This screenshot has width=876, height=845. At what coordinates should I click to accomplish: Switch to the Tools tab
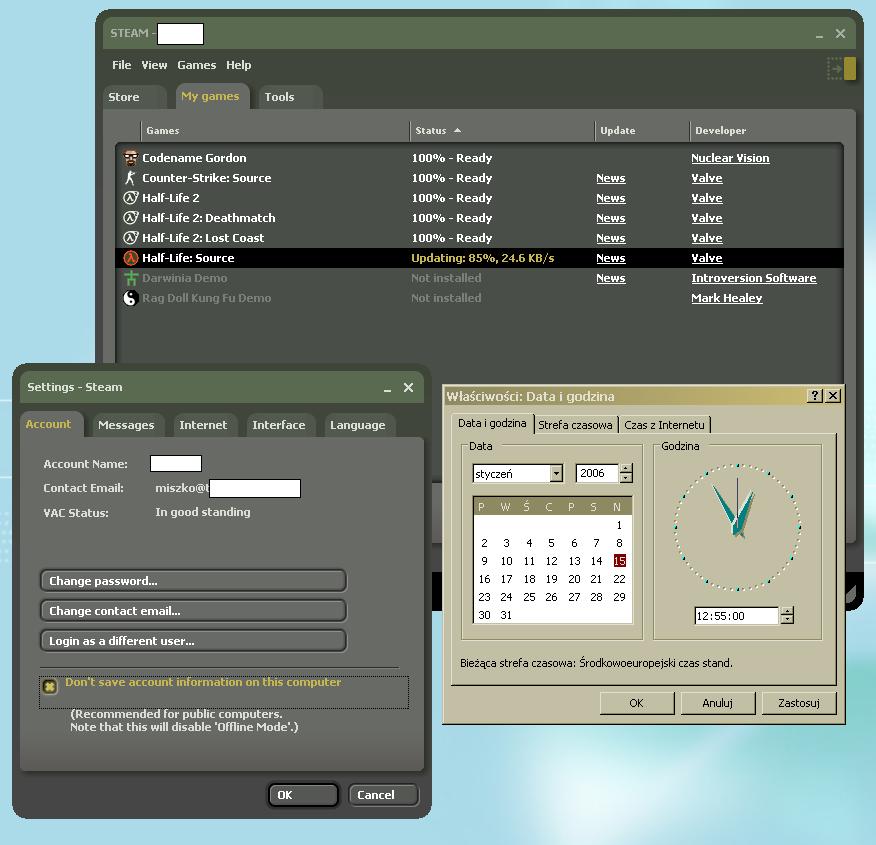291,97
